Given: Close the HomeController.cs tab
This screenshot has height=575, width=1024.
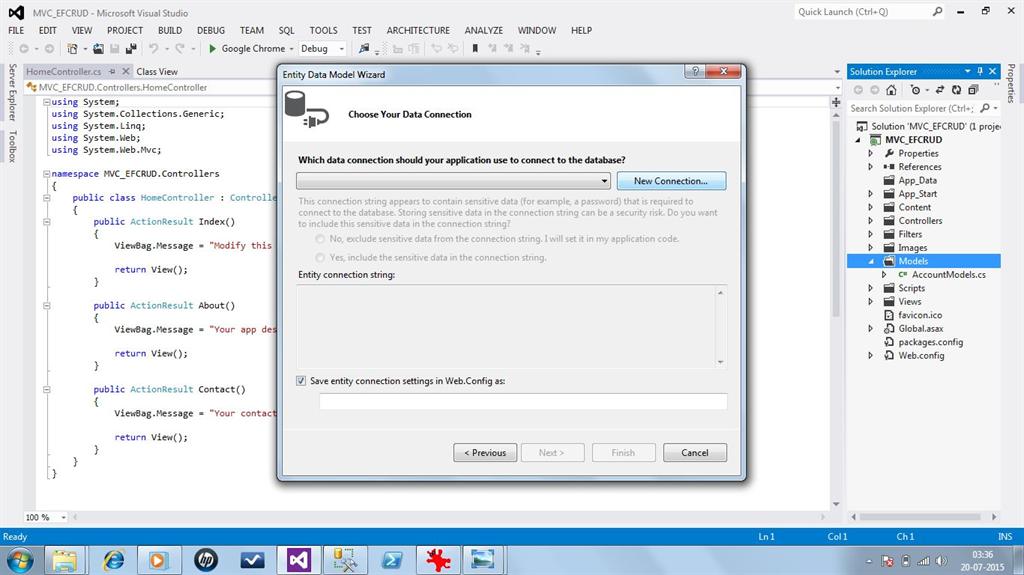Looking at the screenshot, I should coord(126,71).
